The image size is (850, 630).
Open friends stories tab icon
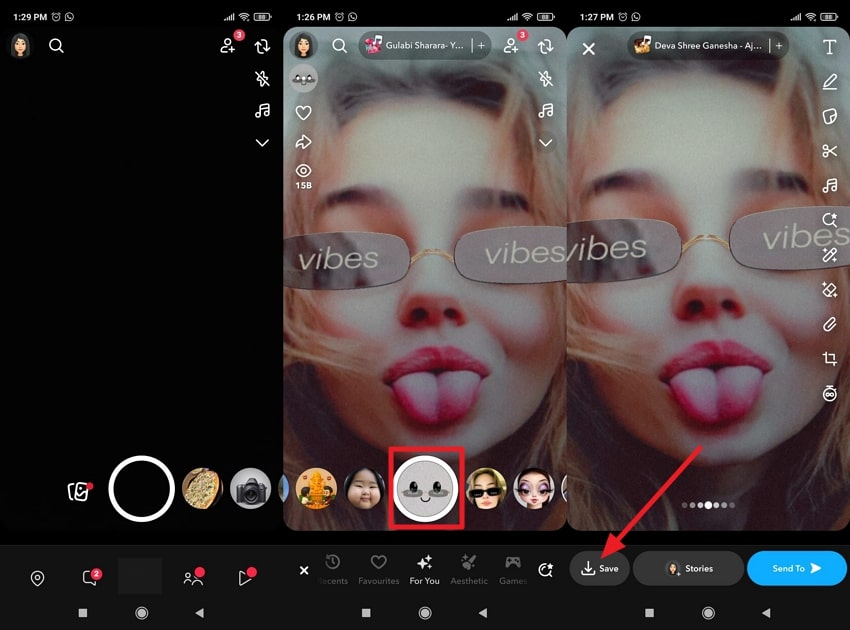193,577
